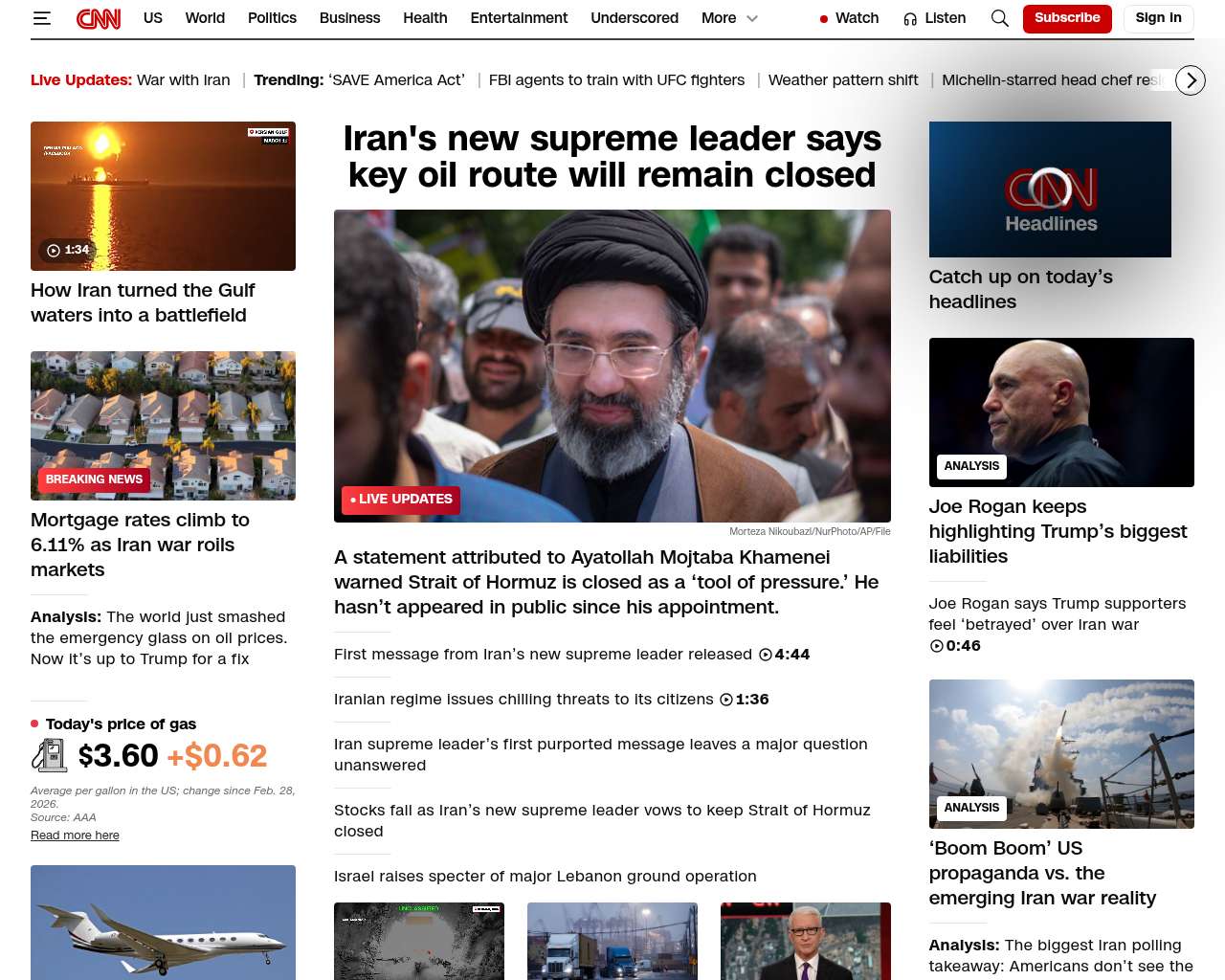Play the 1:34 Gulf battlefield video
The width and height of the screenshot is (1225, 980).
coord(163,196)
